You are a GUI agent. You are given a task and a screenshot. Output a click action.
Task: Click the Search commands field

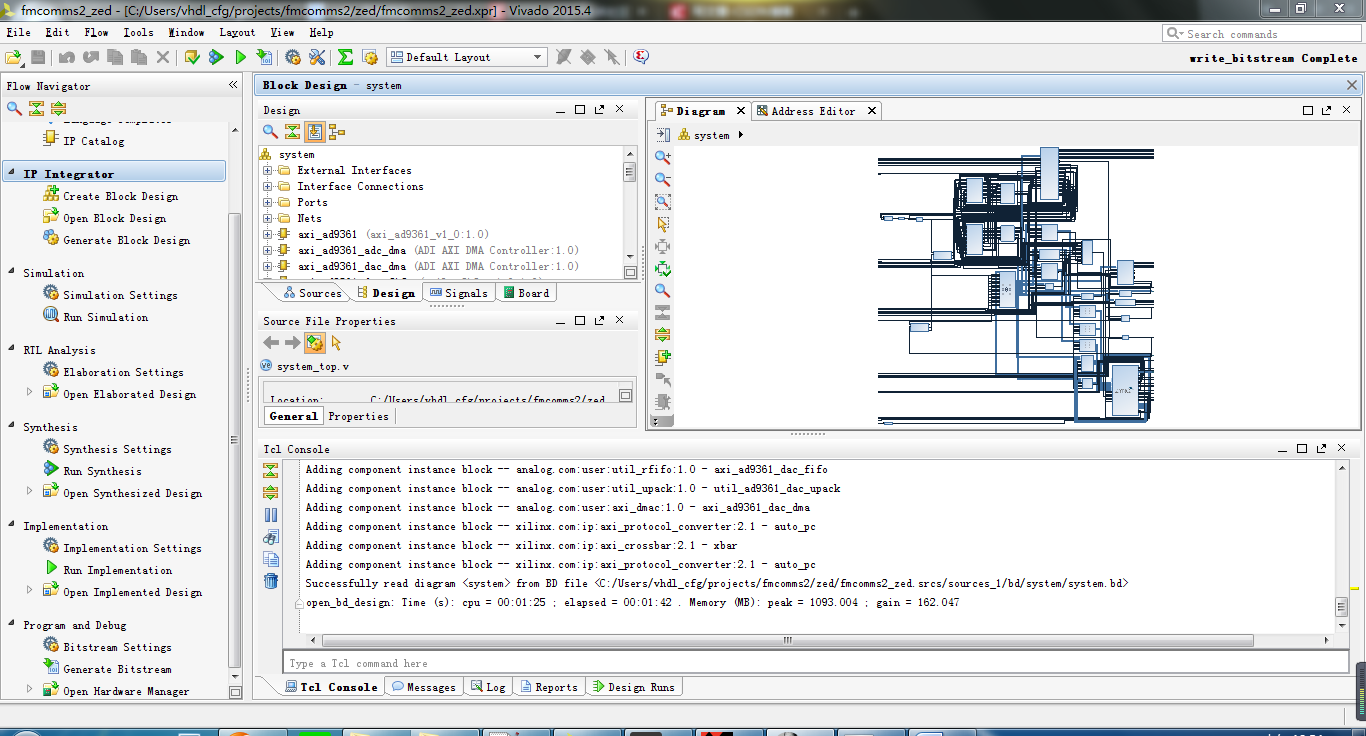pos(1260,34)
